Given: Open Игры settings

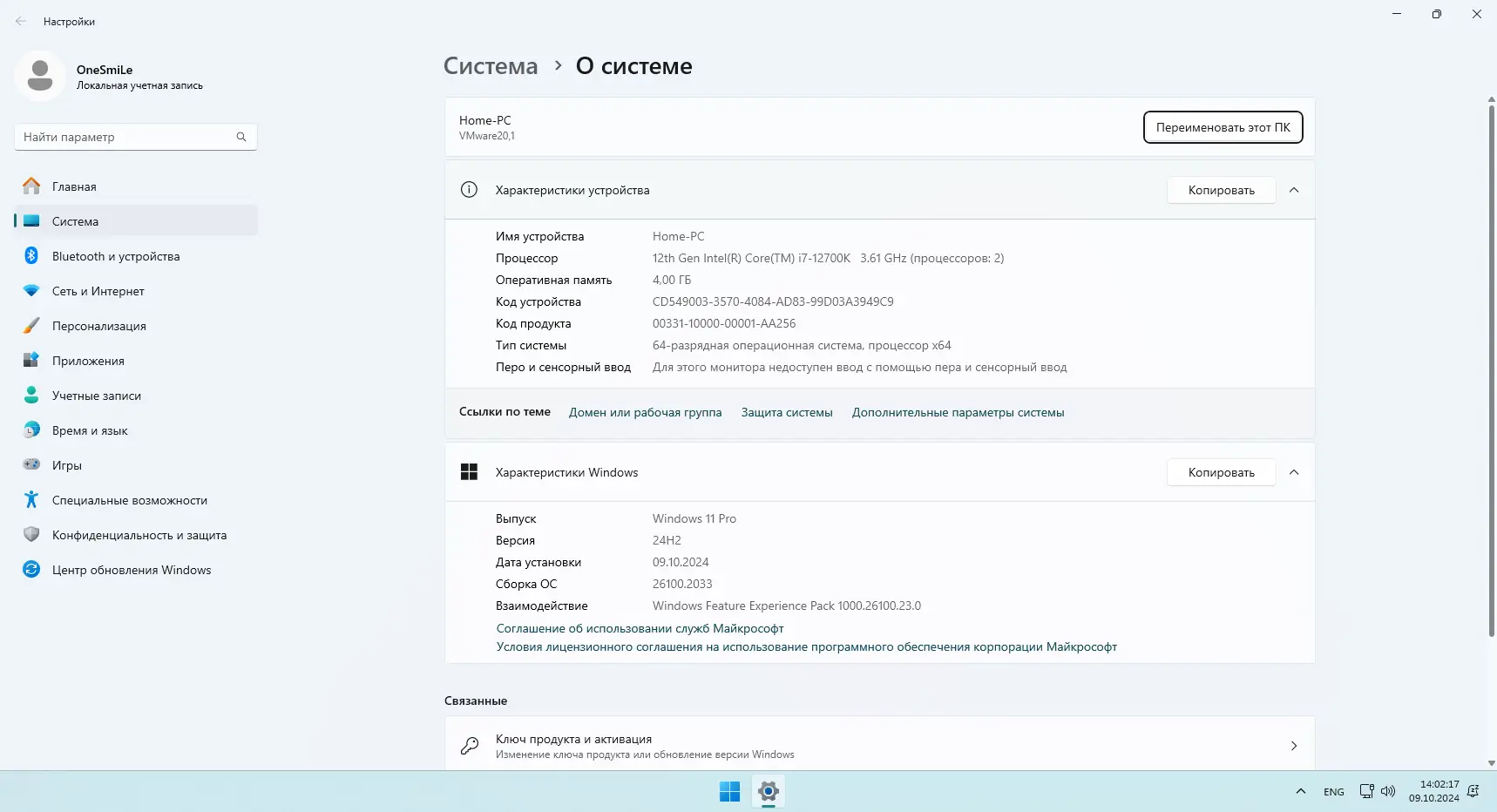Looking at the screenshot, I should 67,464.
